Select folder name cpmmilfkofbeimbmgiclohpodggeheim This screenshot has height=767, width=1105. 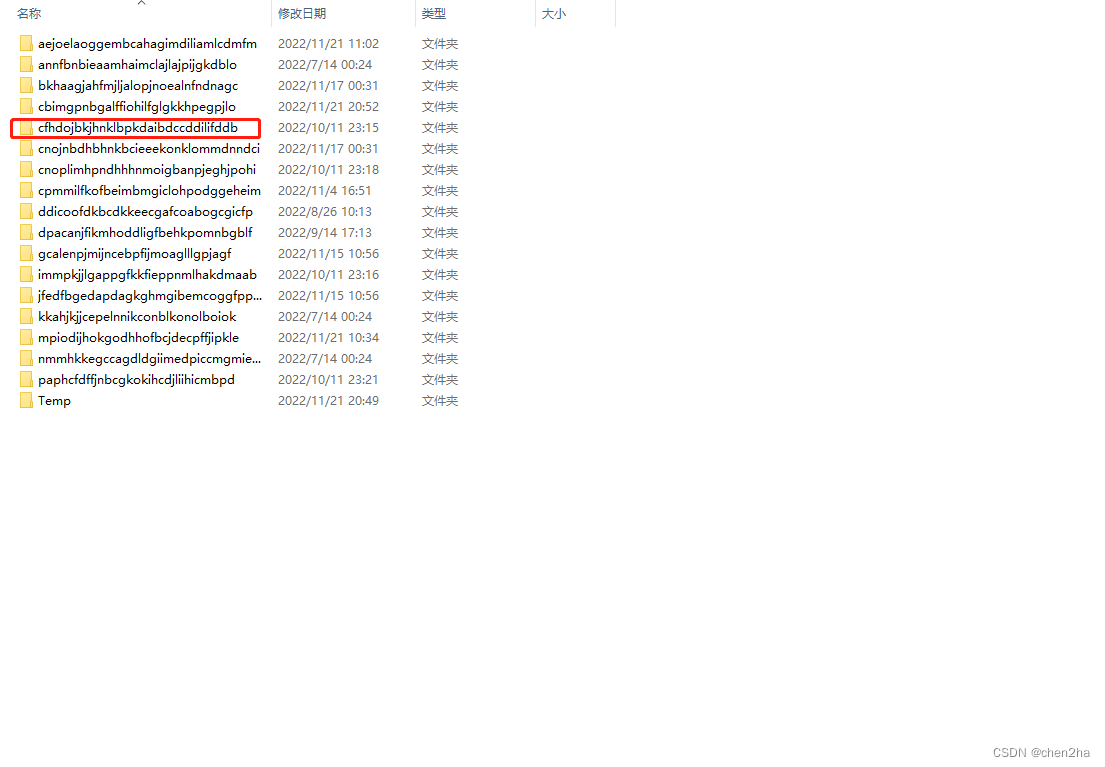click(x=149, y=191)
